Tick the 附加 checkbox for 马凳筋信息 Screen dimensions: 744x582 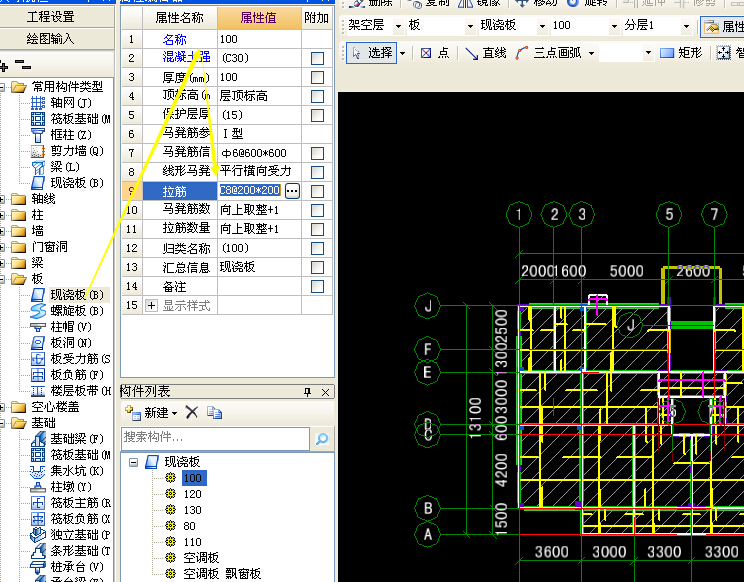[317, 153]
